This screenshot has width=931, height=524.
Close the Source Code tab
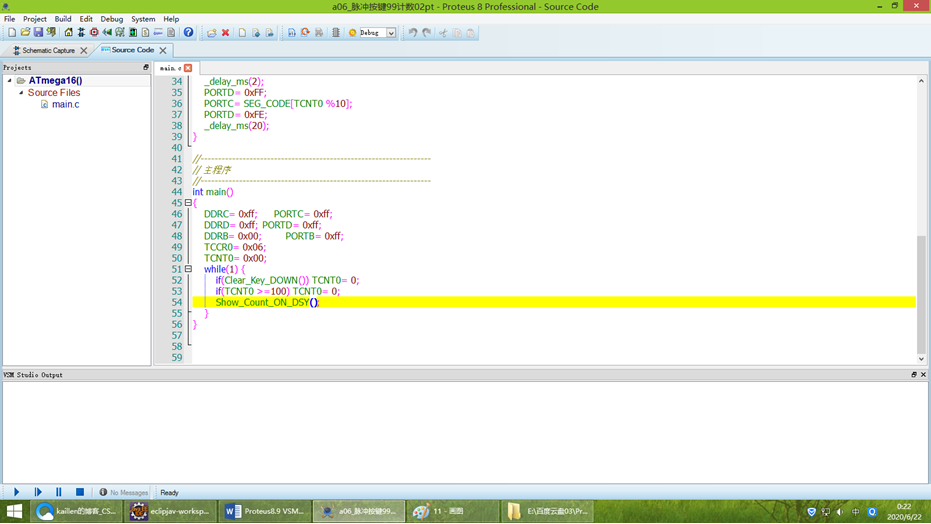click(x=163, y=50)
